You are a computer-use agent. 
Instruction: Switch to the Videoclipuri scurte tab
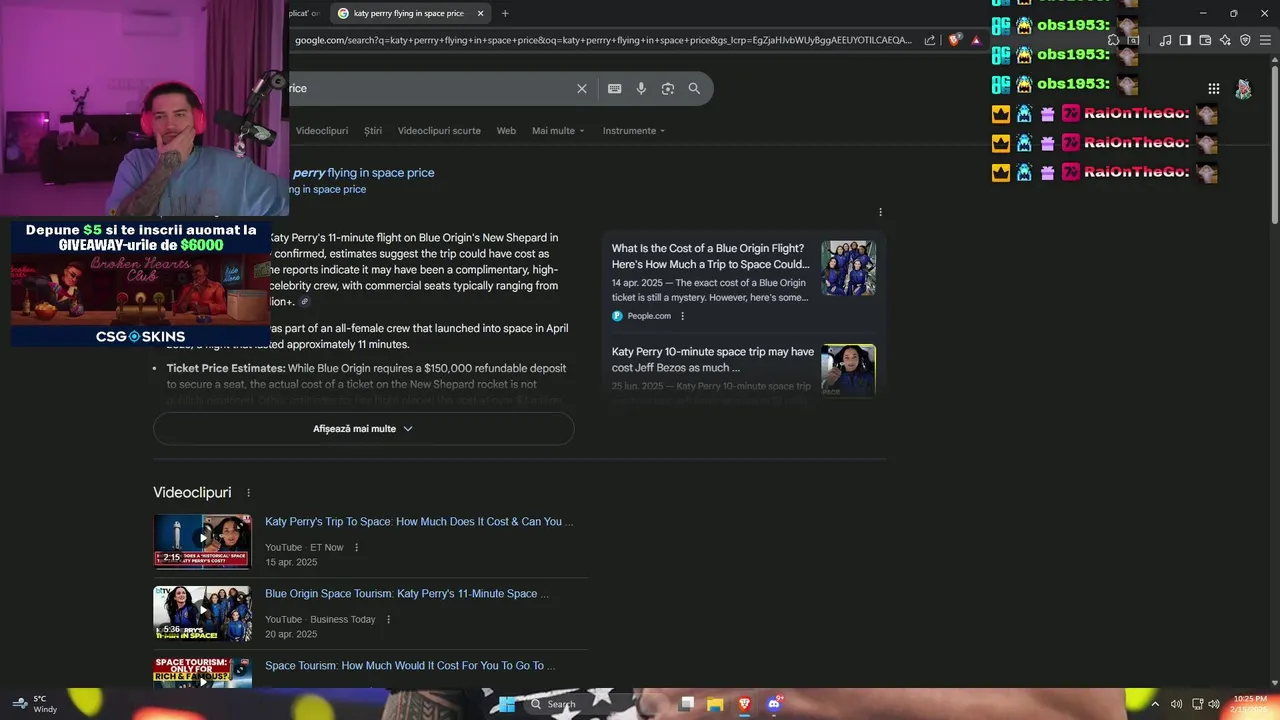tap(439, 131)
